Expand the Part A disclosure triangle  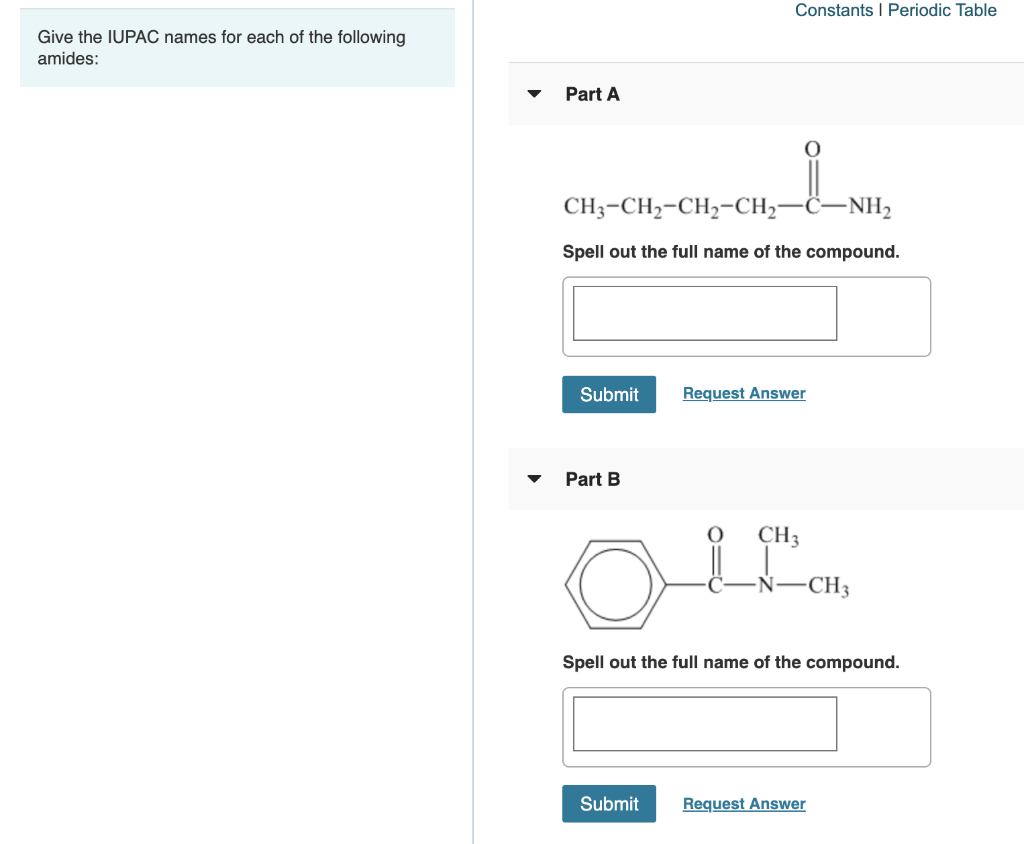tap(534, 94)
